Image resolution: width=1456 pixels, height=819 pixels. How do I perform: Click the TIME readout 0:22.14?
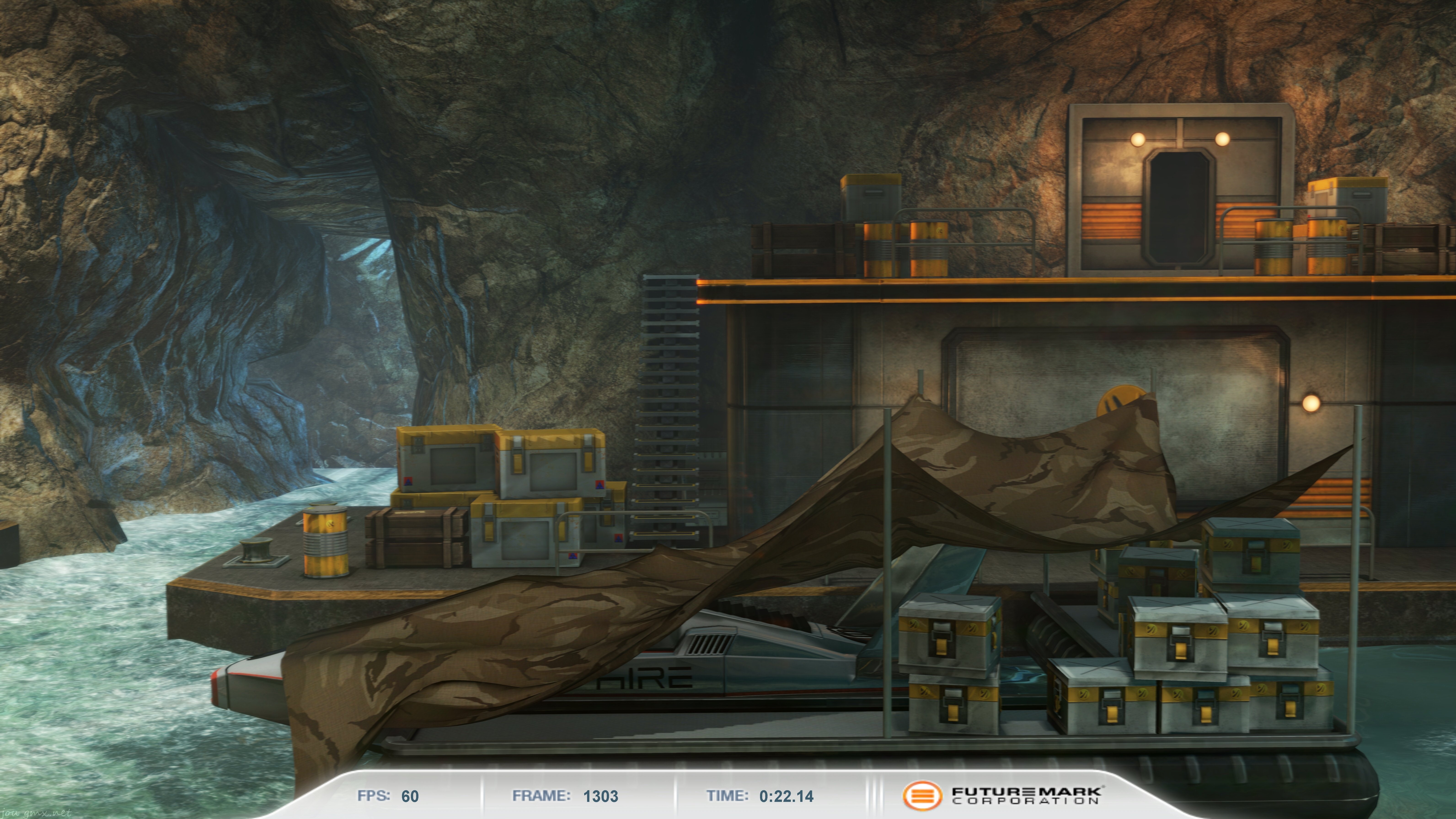pyautogui.click(x=786, y=796)
